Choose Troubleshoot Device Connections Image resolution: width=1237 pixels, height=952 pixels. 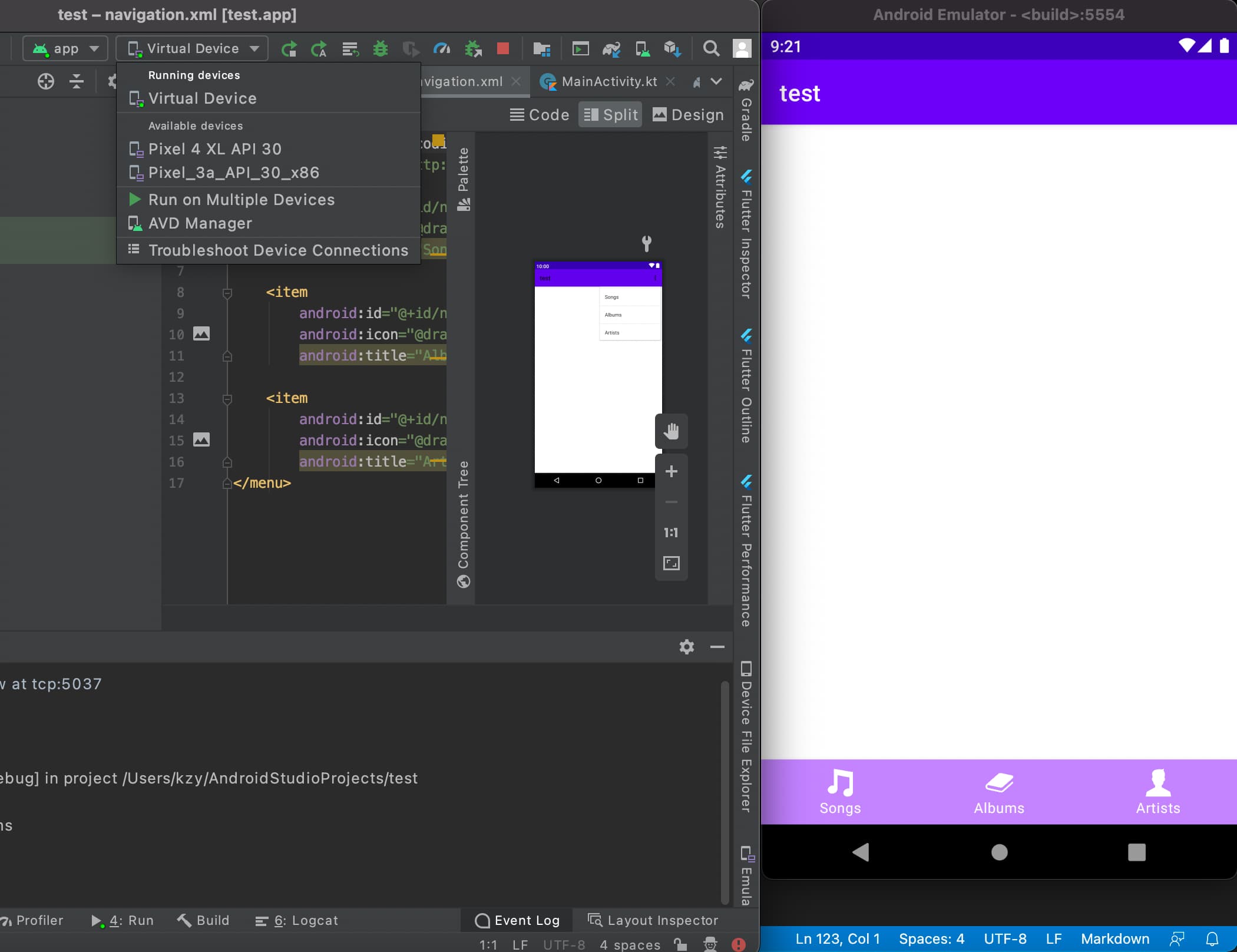[x=269, y=250]
